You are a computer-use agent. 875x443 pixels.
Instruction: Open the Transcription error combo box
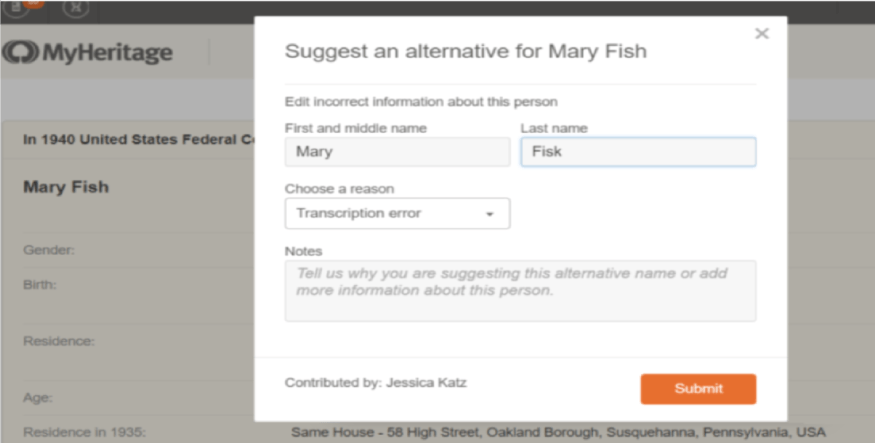pyautogui.click(x=397, y=213)
